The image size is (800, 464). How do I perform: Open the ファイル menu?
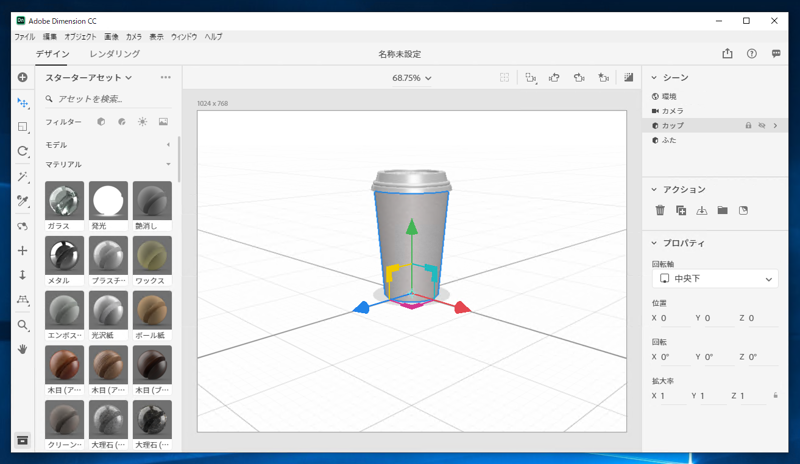click(x=24, y=37)
